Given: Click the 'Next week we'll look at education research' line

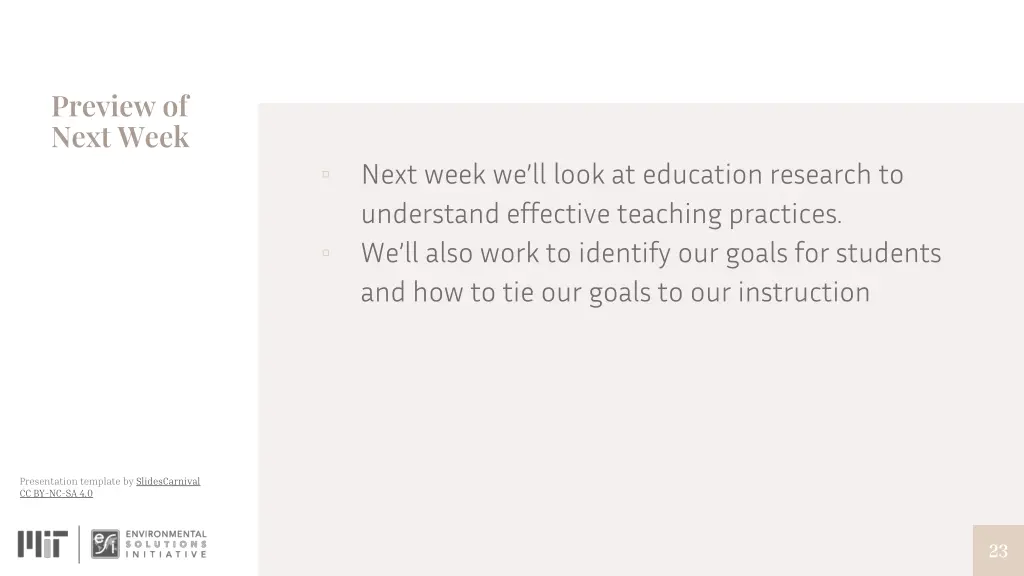Looking at the screenshot, I should pyautogui.click(x=632, y=174).
